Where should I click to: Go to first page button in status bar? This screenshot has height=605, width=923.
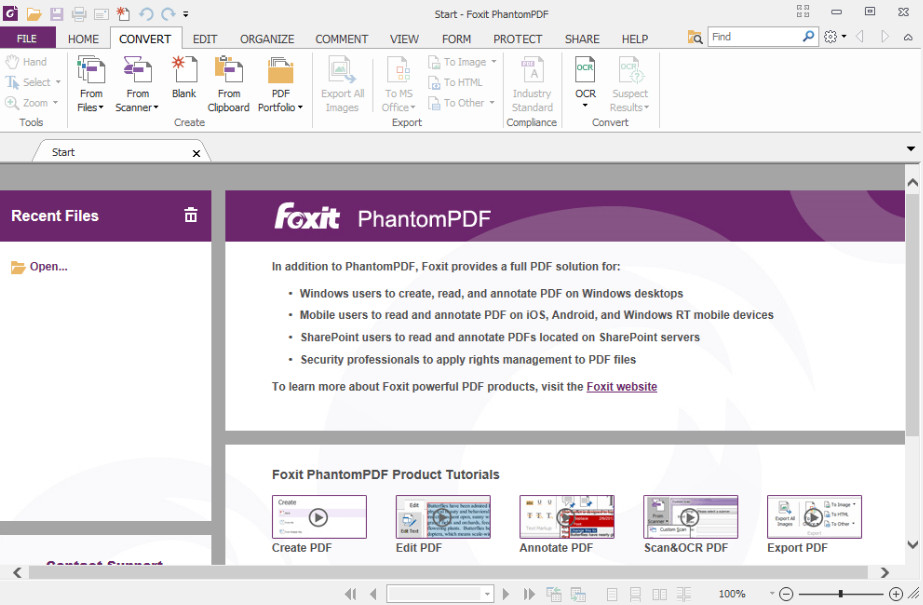tap(351, 594)
